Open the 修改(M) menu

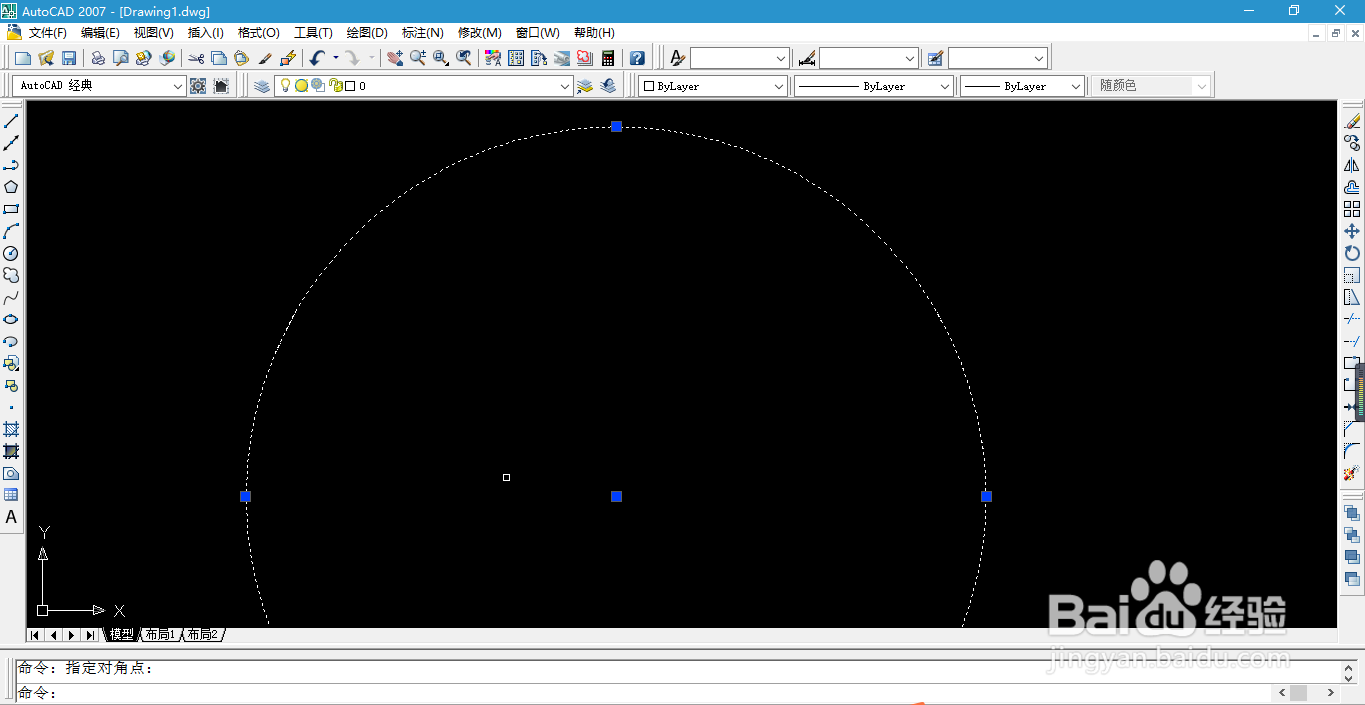click(480, 33)
